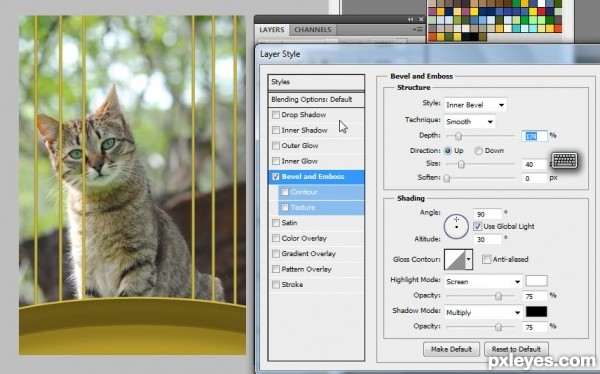This screenshot has height=374, width=600.
Task: Tick the Inner Glow checkbox
Action: (276, 161)
